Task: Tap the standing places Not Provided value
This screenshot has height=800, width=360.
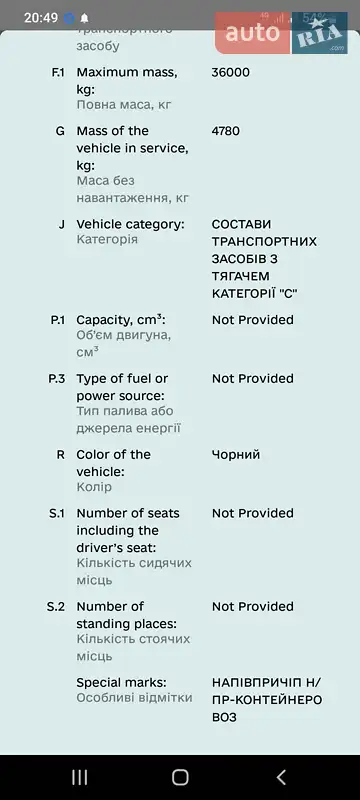Action: pyautogui.click(x=253, y=607)
